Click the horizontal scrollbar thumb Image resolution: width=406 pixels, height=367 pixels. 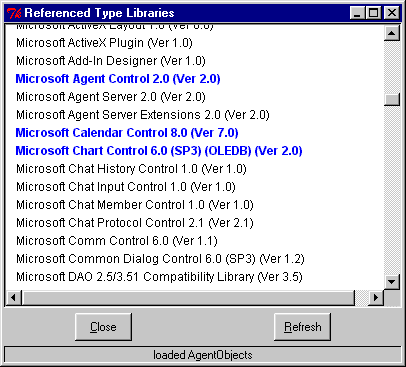(188, 297)
